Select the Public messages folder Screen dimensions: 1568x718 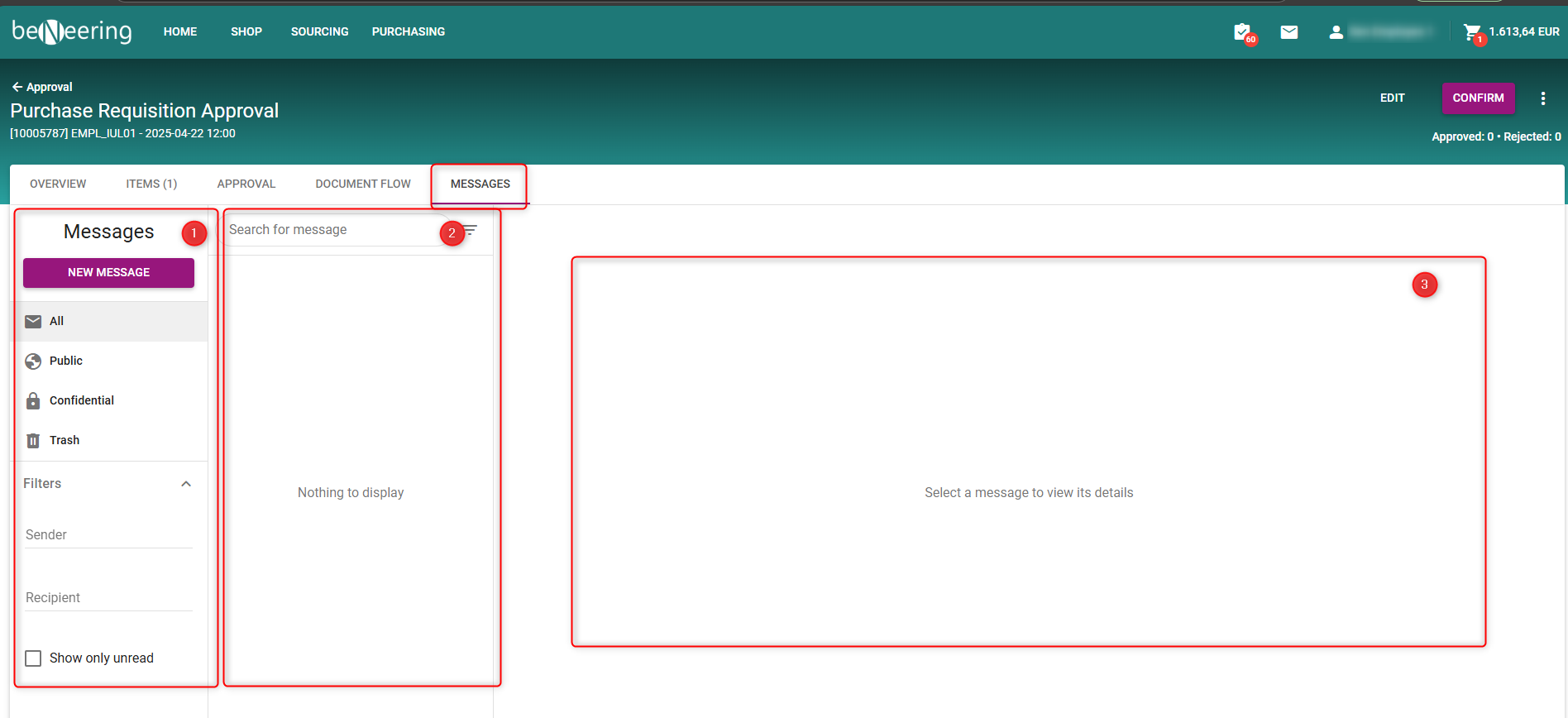(65, 361)
